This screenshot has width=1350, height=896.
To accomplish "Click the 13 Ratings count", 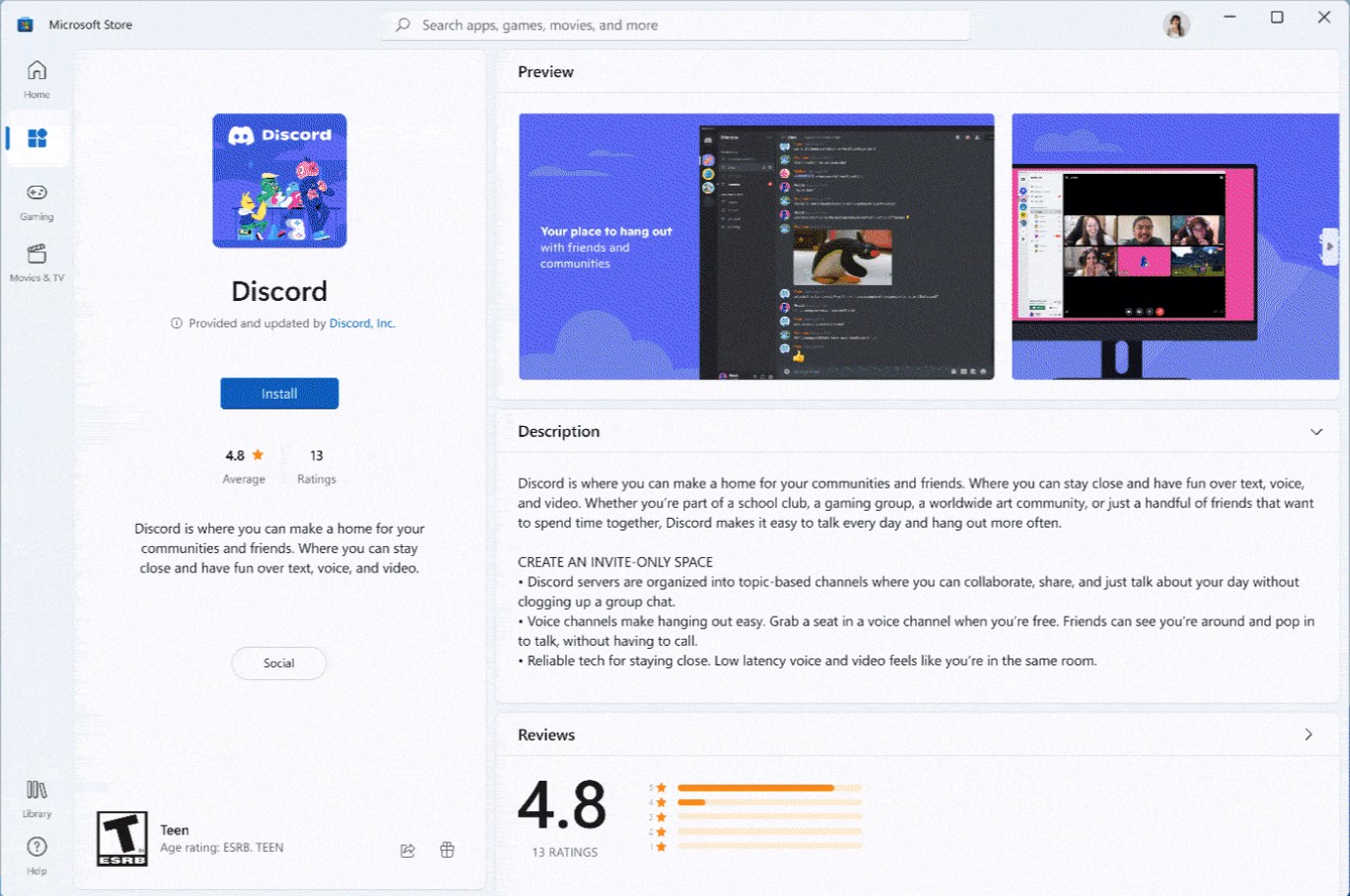I will point(317,466).
